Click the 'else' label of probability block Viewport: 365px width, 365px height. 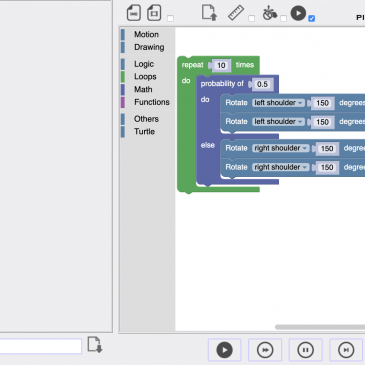(207, 145)
